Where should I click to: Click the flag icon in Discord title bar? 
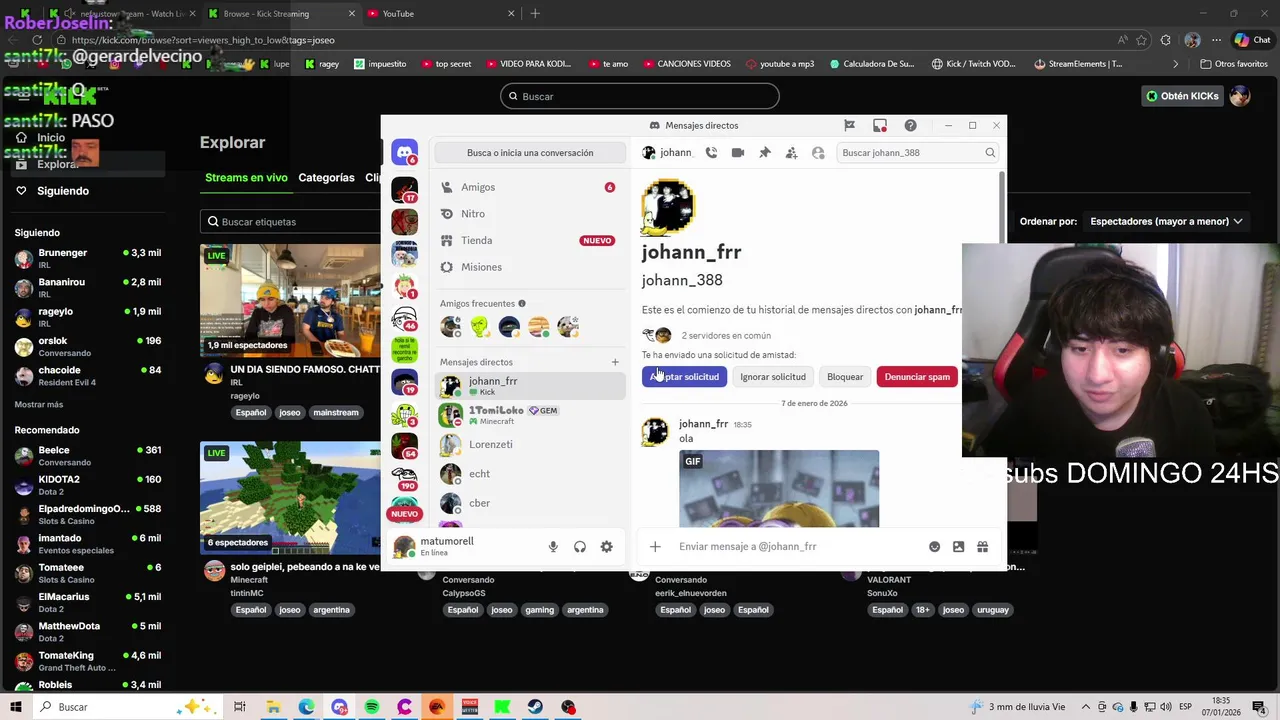click(849, 125)
